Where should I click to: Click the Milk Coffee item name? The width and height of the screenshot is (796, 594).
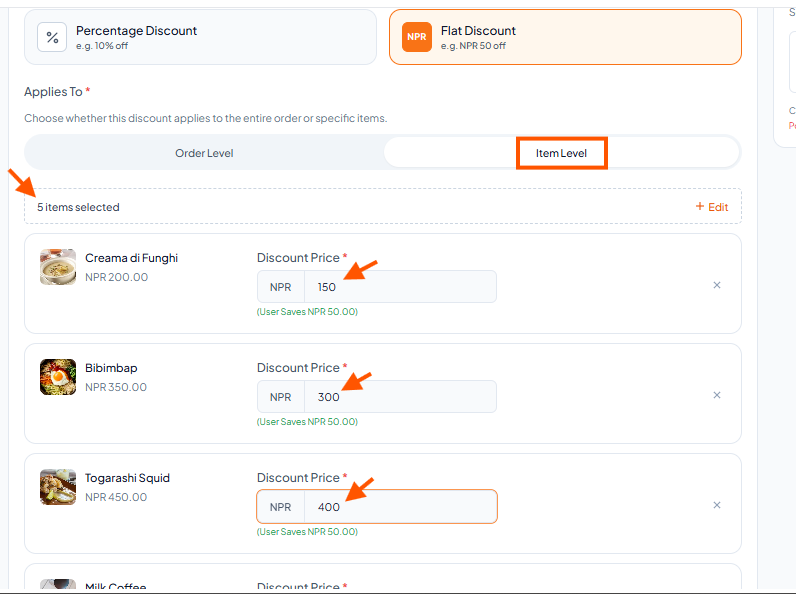coord(116,587)
